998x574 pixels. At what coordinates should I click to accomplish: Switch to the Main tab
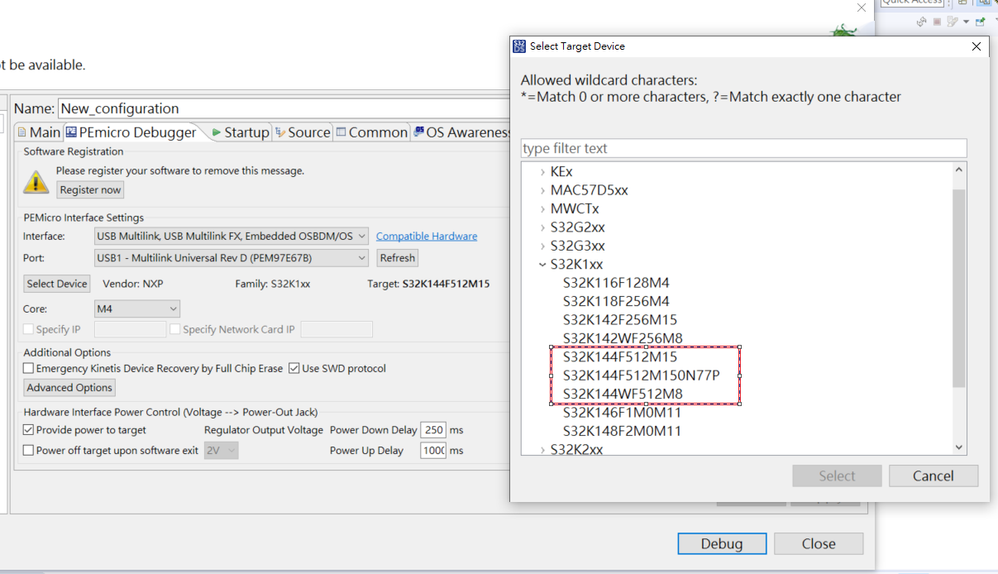pyautogui.click(x=39, y=132)
